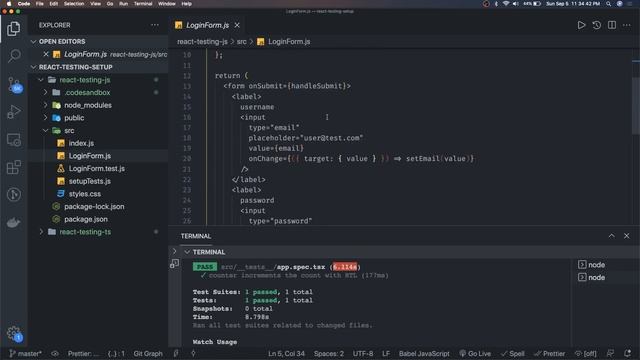This screenshot has width=640, height=360.
Task: Open macOS Spotlight search icon
Action: pyautogui.click(x=608, y=4)
